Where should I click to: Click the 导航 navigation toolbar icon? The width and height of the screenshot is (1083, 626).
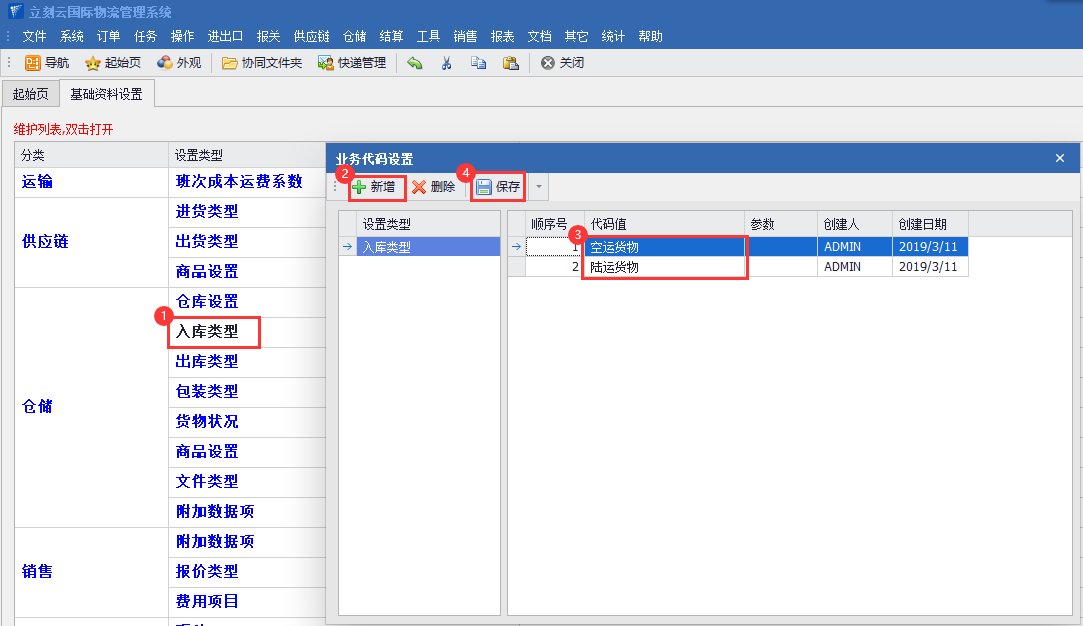point(47,63)
